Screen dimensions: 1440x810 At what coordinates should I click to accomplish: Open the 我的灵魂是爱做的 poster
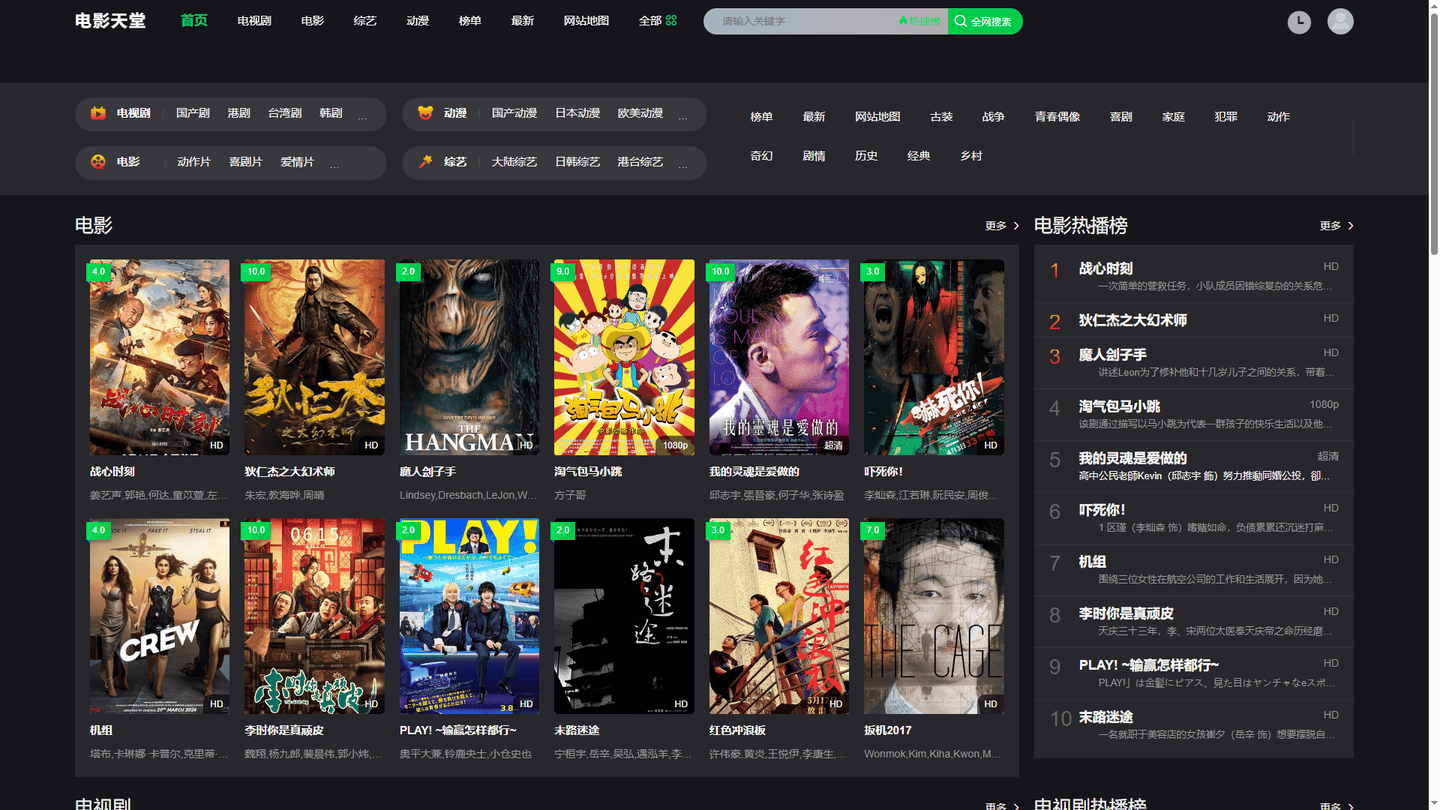tap(779, 358)
